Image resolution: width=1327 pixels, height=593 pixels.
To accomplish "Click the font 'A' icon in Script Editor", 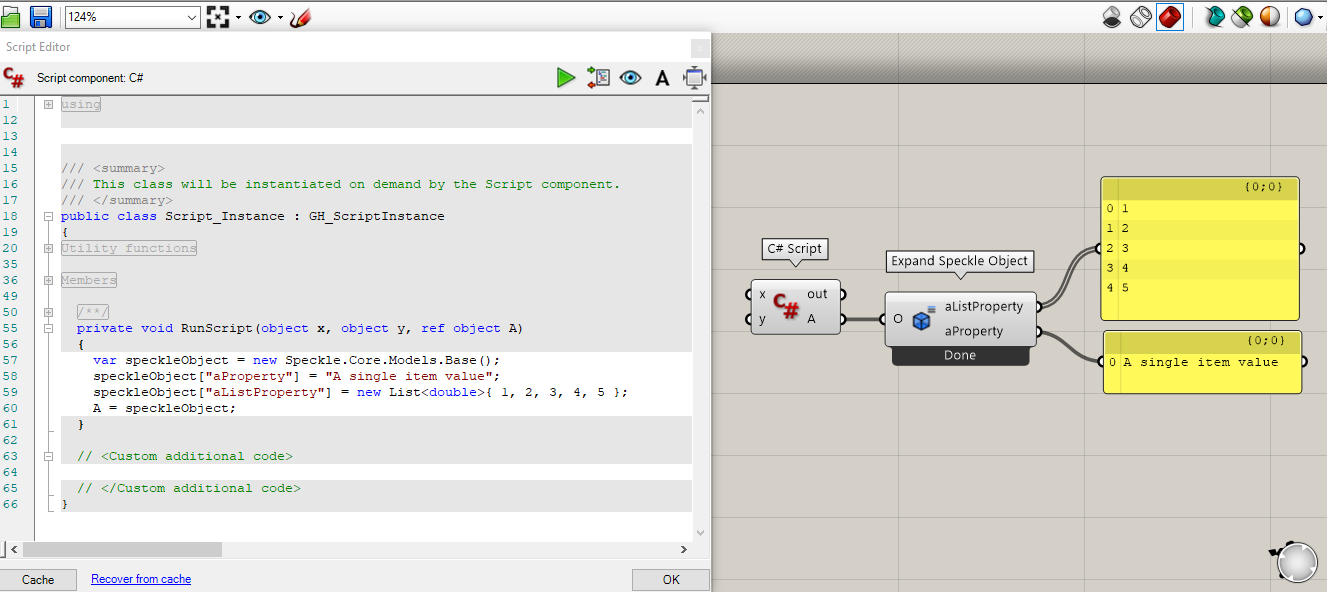I will pyautogui.click(x=662, y=78).
